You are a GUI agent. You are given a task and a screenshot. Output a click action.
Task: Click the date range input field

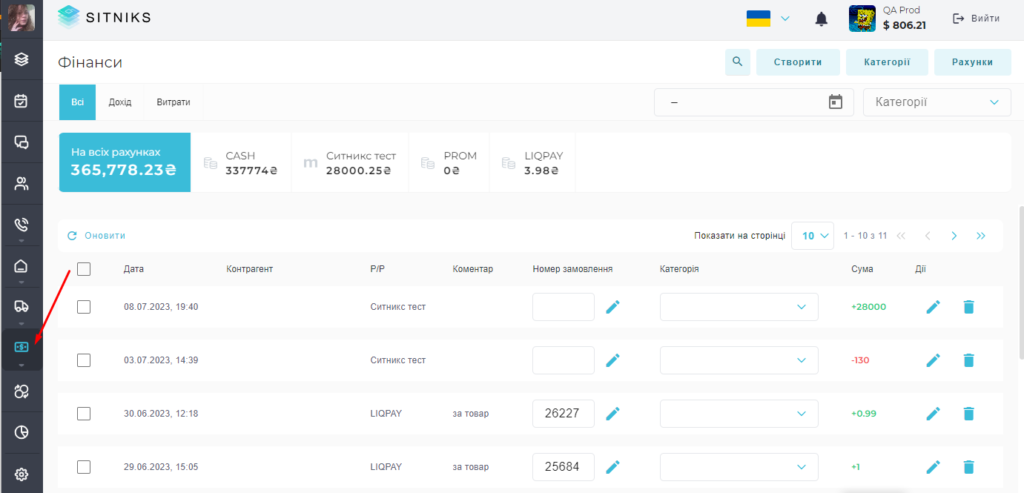(754, 103)
